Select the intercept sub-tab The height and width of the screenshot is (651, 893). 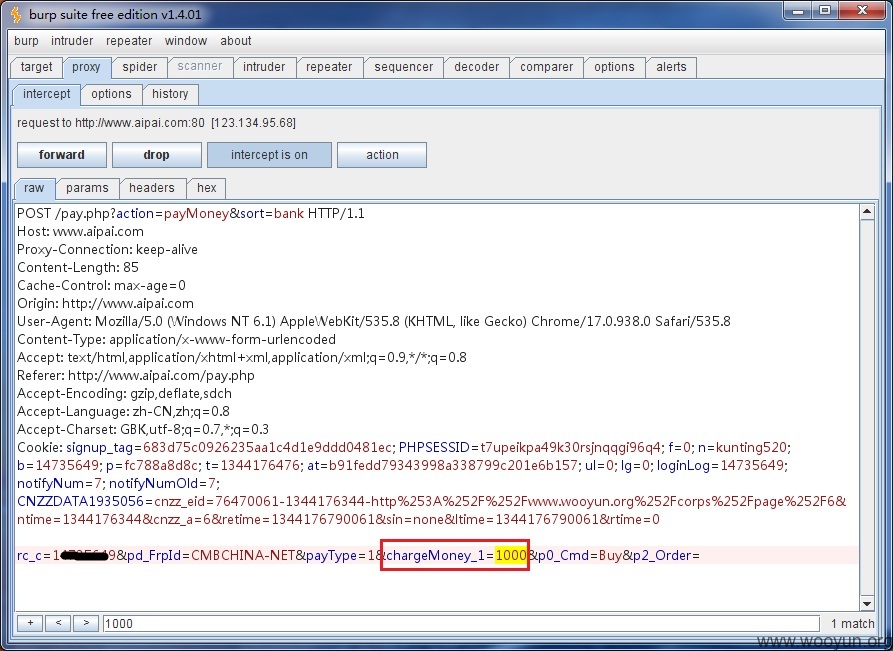point(47,94)
